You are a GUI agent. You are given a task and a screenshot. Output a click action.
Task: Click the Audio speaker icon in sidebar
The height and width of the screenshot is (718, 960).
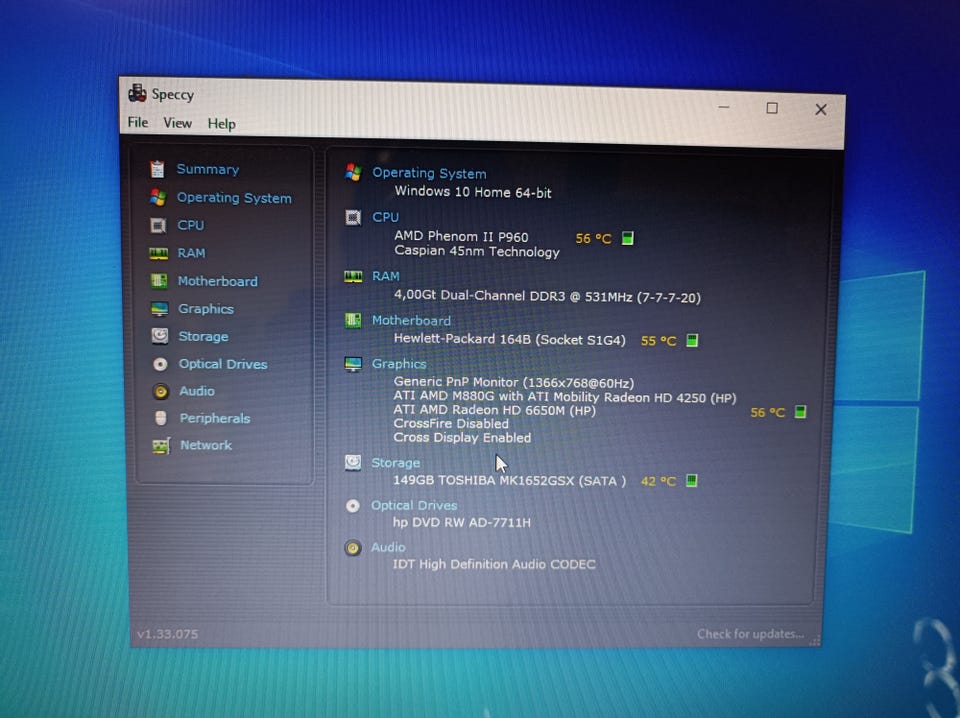161,391
